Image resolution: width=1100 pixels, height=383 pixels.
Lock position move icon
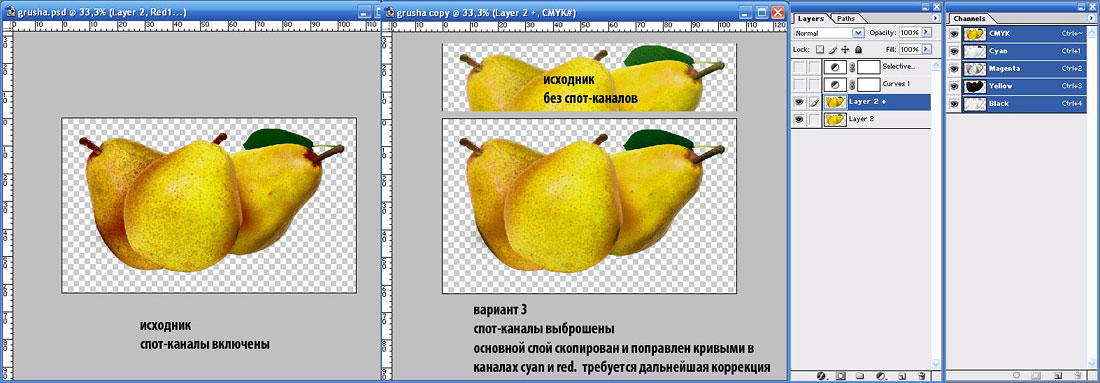pyautogui.click(x=845, y=50)
